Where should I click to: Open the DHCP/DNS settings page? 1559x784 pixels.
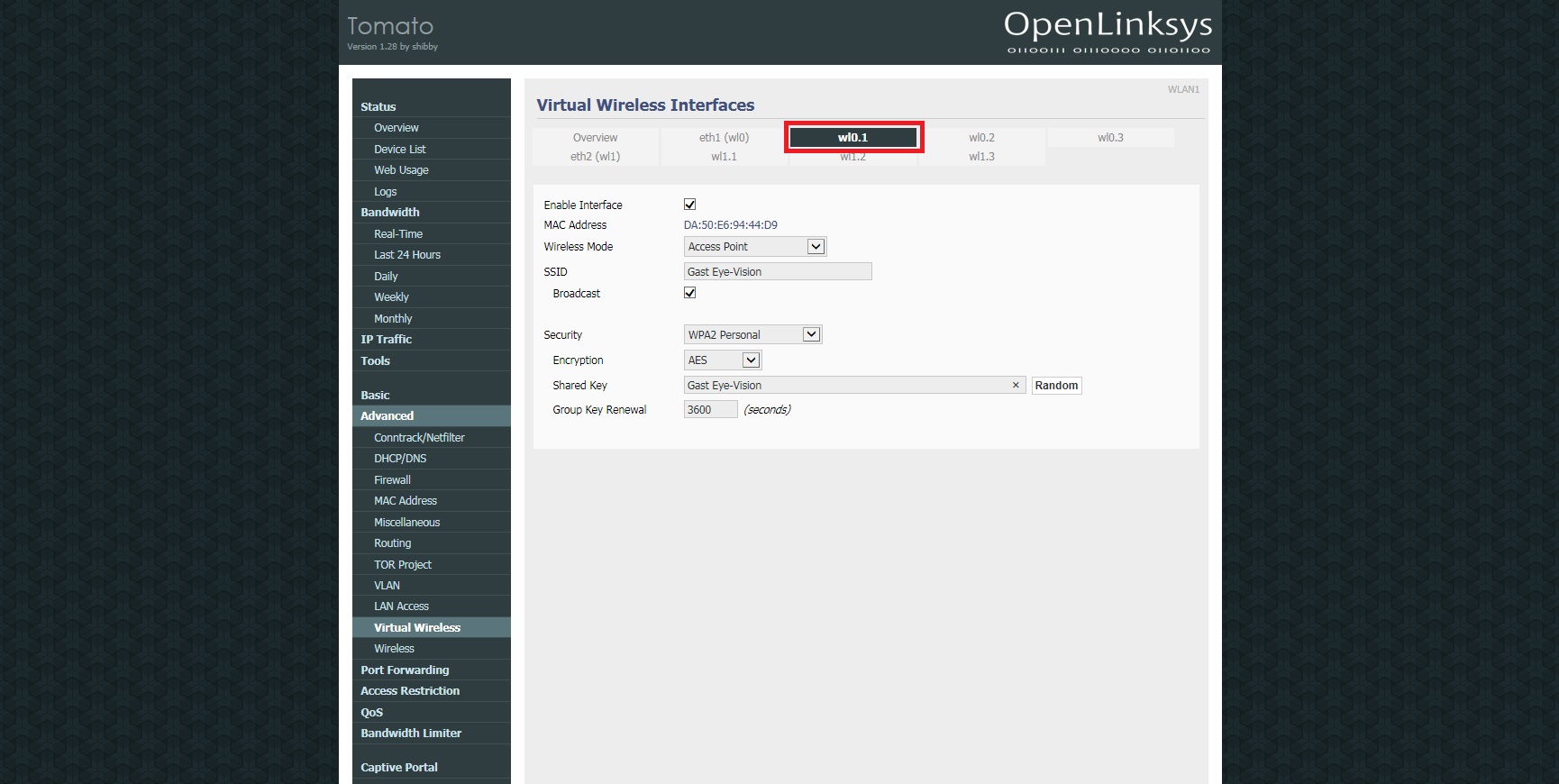coord(400,459)
